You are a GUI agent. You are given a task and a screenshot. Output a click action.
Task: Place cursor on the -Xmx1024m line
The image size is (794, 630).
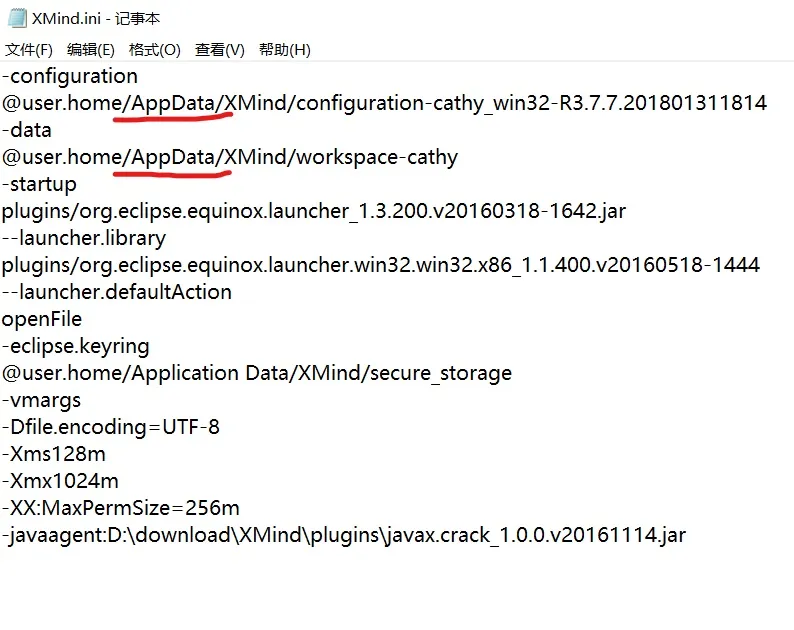coord(60,481)
